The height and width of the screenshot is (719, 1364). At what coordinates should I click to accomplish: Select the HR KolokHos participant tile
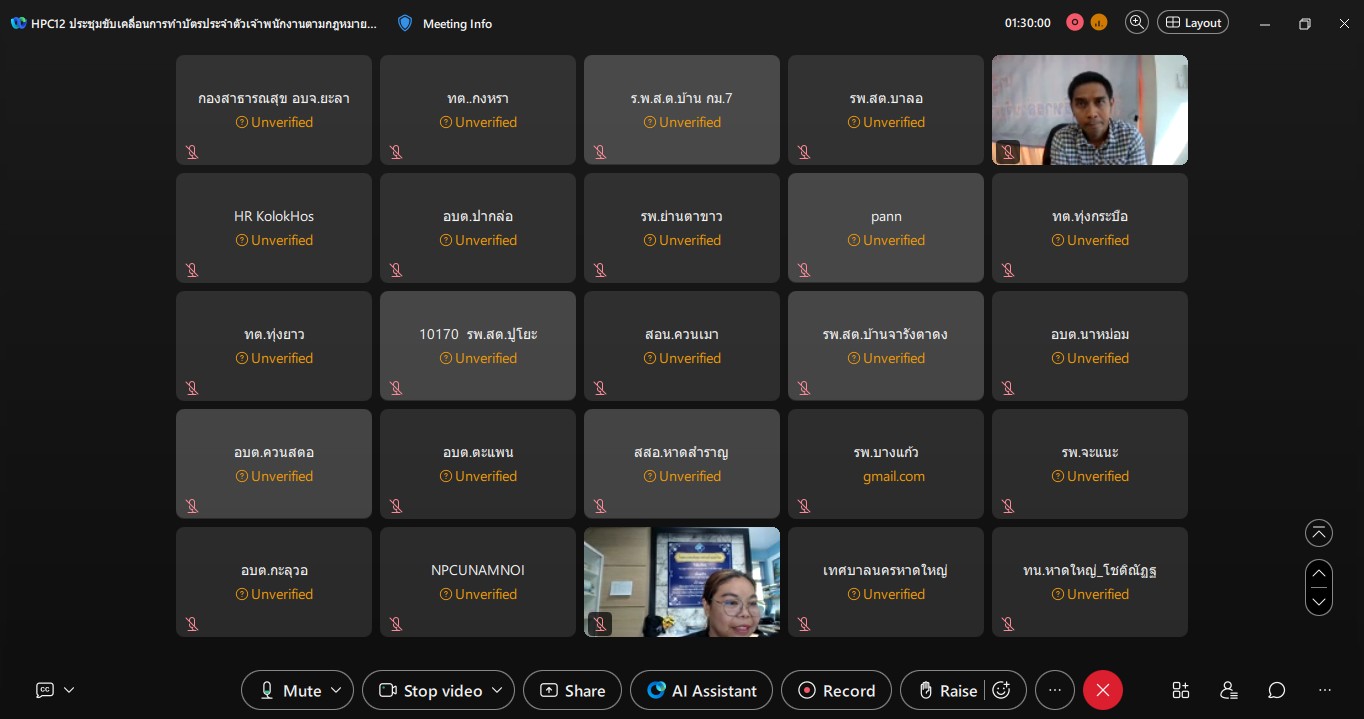pyautogui.click(x=274, y=228)
